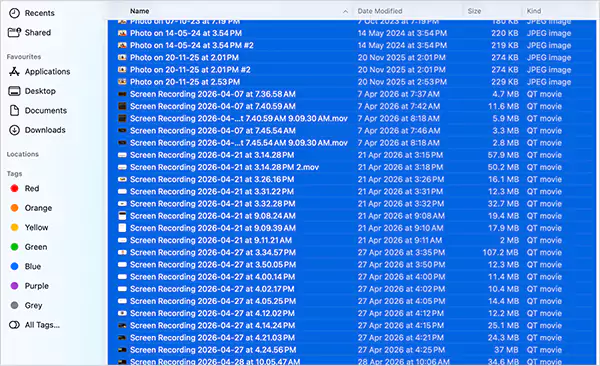Click date 7 Apr 2026 at 7:37 AM

[399, 94]
